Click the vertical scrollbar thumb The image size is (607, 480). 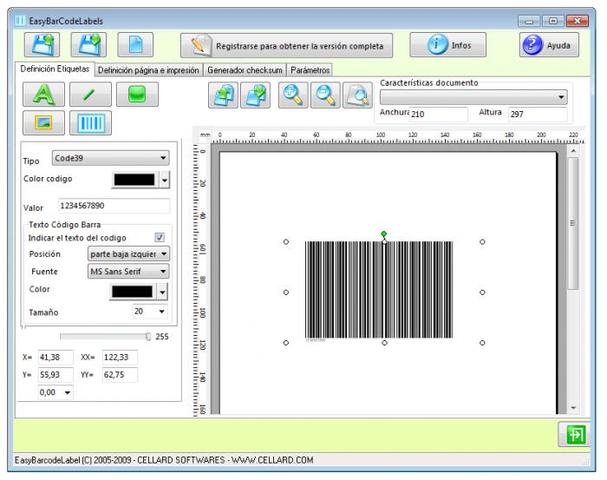(x=573, y=223)
